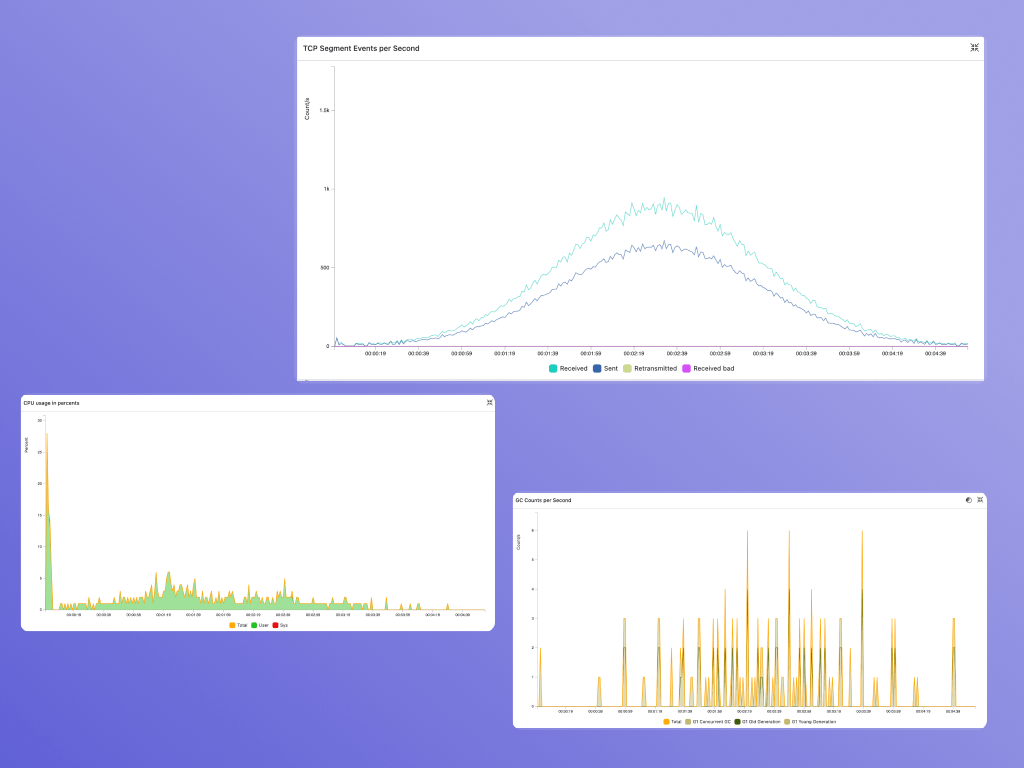Click the Count/s axis title in TCP chart

click(x=307, y=108)
